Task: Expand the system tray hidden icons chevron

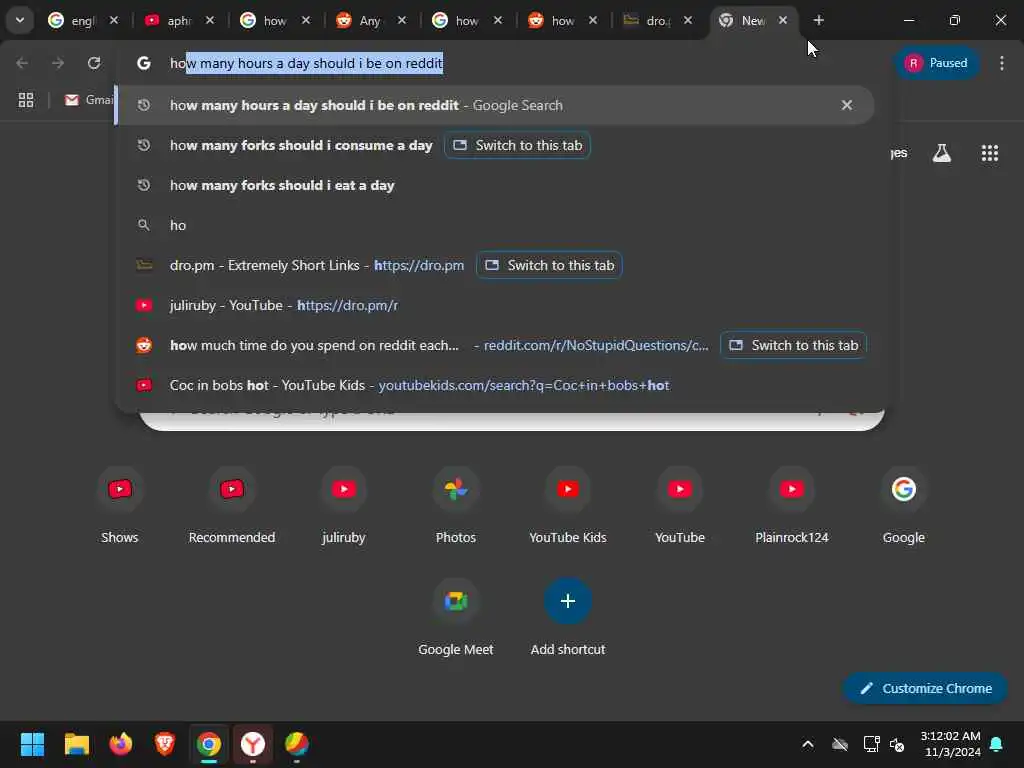Action: tap(808, 744)
